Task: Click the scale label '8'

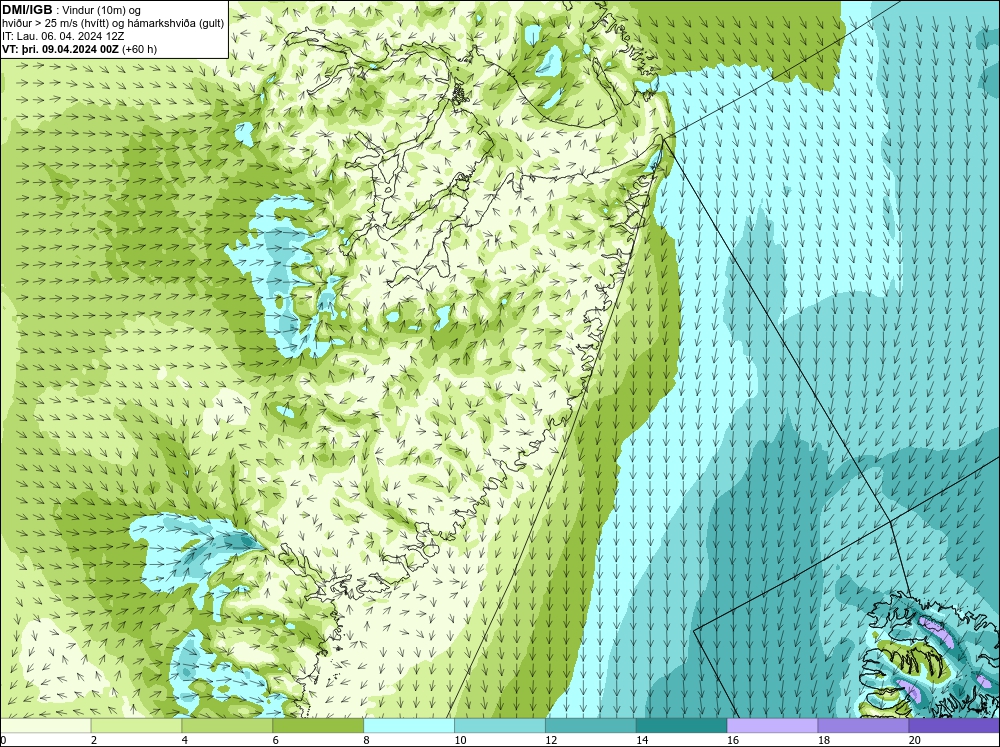Action: pos(367,740)
